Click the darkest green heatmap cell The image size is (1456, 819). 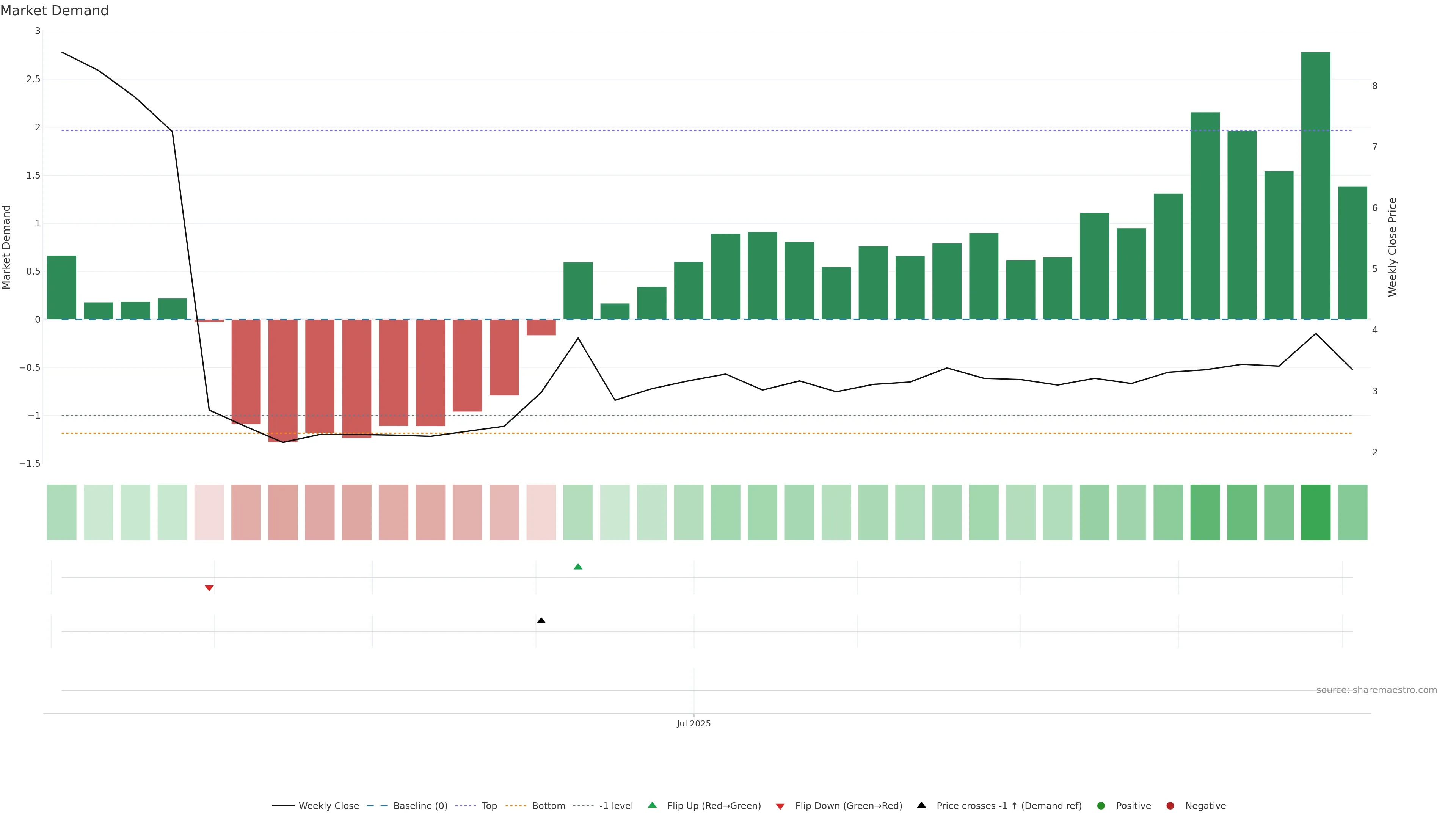click(x=1315, y=512)
